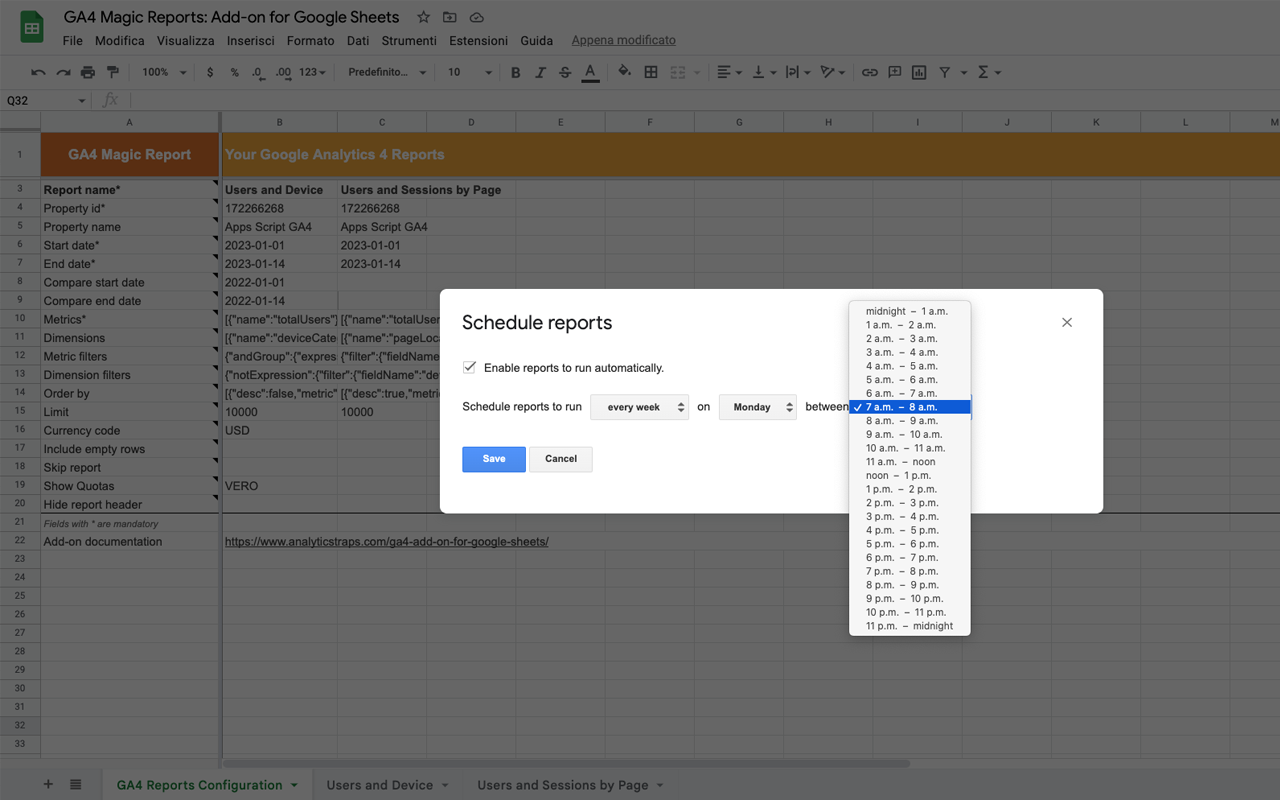Click the Save button
This screenshot has width=1280, height=800.
pos(493,458)
